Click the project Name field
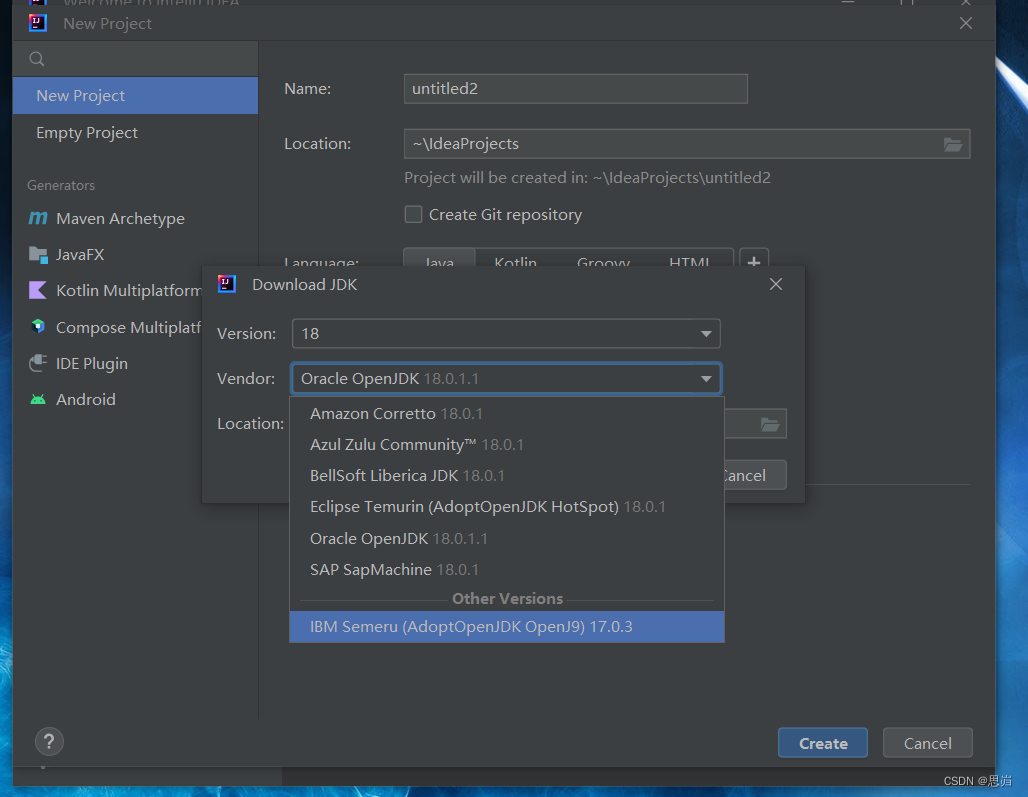 [x=576, y=88]
